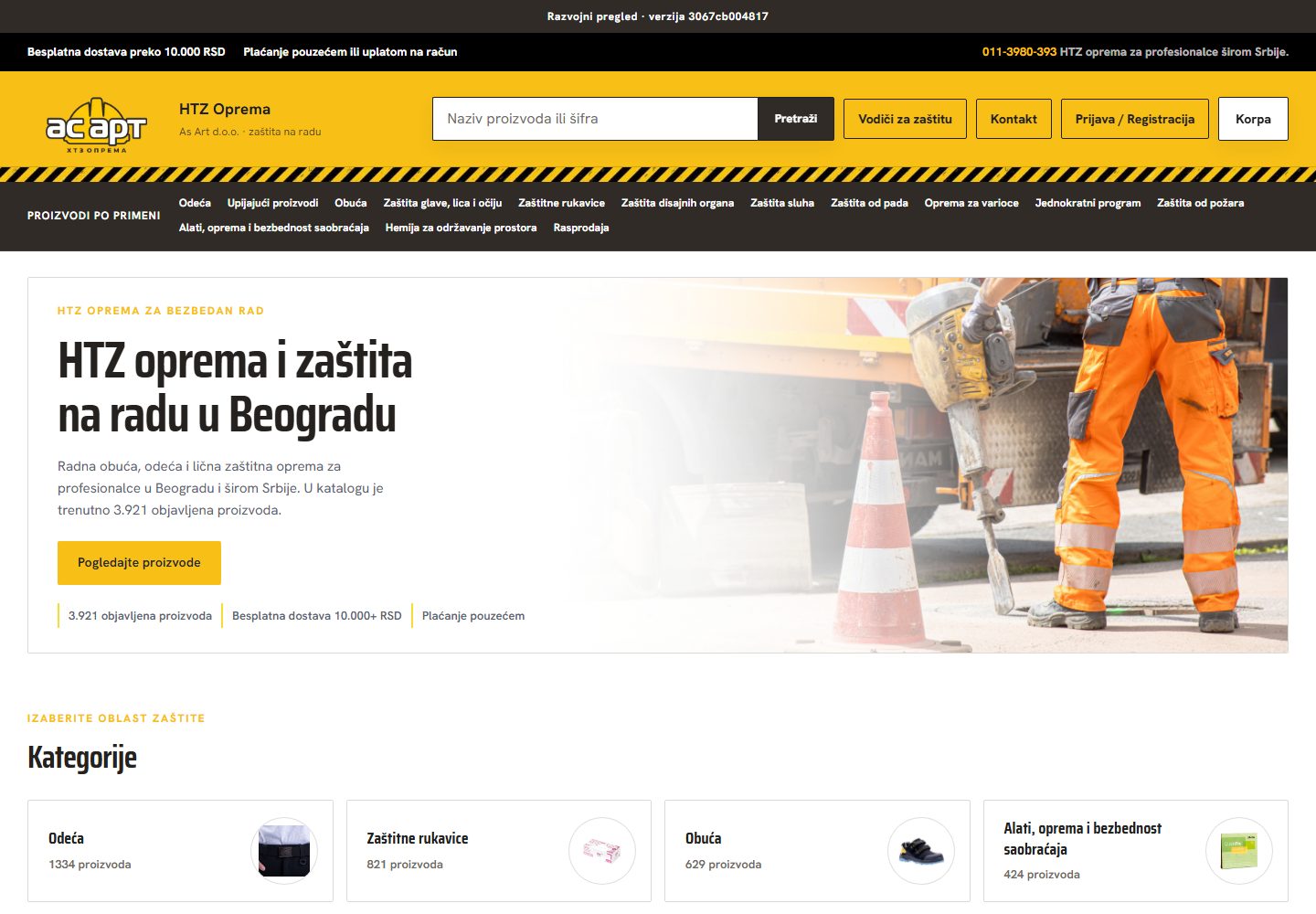This screenshot has height=914, width=1316.
Task: Select Odeća in the category menu
Action: tap(195, 203)
